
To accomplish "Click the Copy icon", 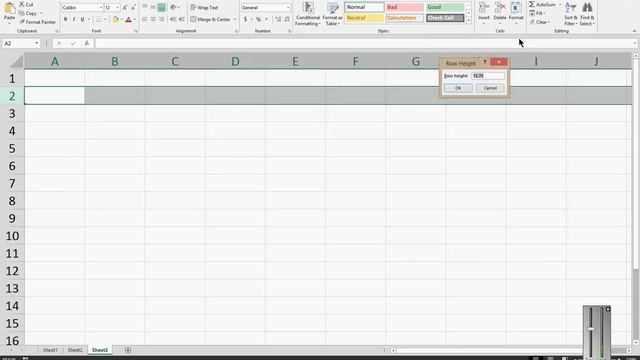I will 22,13.
